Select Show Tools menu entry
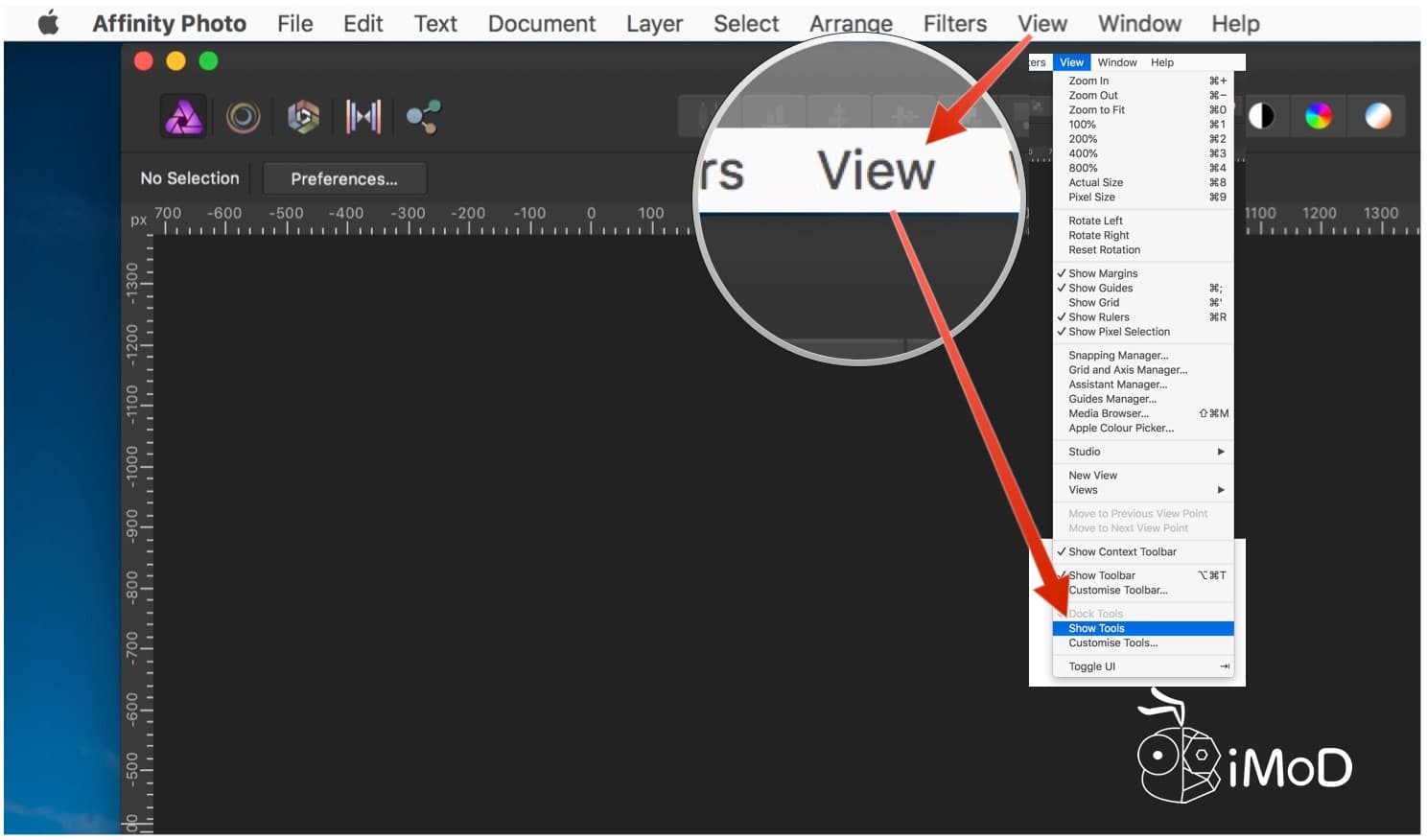 [1095, 627]
